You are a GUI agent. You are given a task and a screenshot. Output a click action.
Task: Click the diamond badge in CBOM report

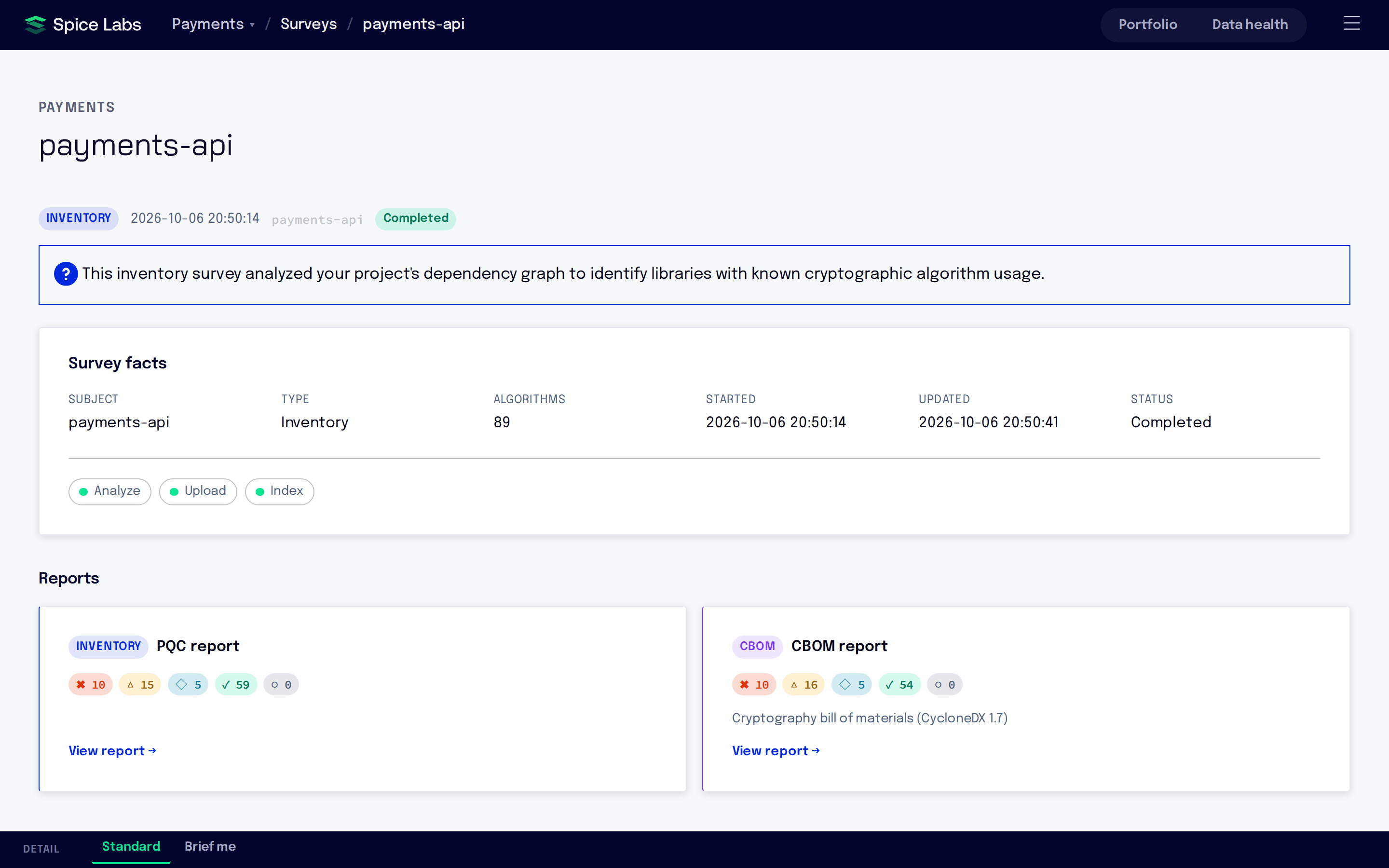(x=852, y=684)
